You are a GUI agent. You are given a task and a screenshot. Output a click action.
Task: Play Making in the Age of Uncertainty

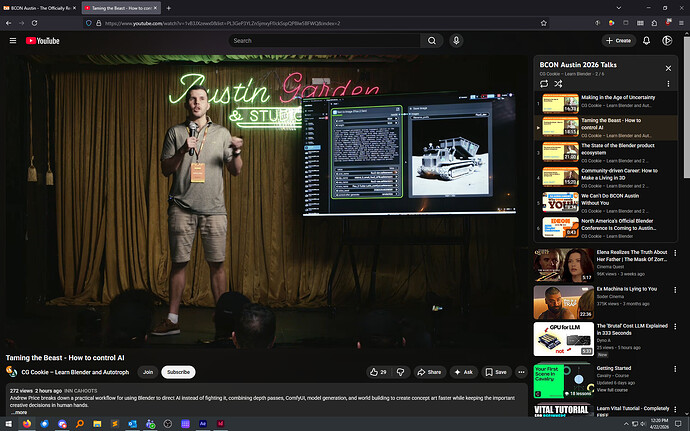[606, 103]
